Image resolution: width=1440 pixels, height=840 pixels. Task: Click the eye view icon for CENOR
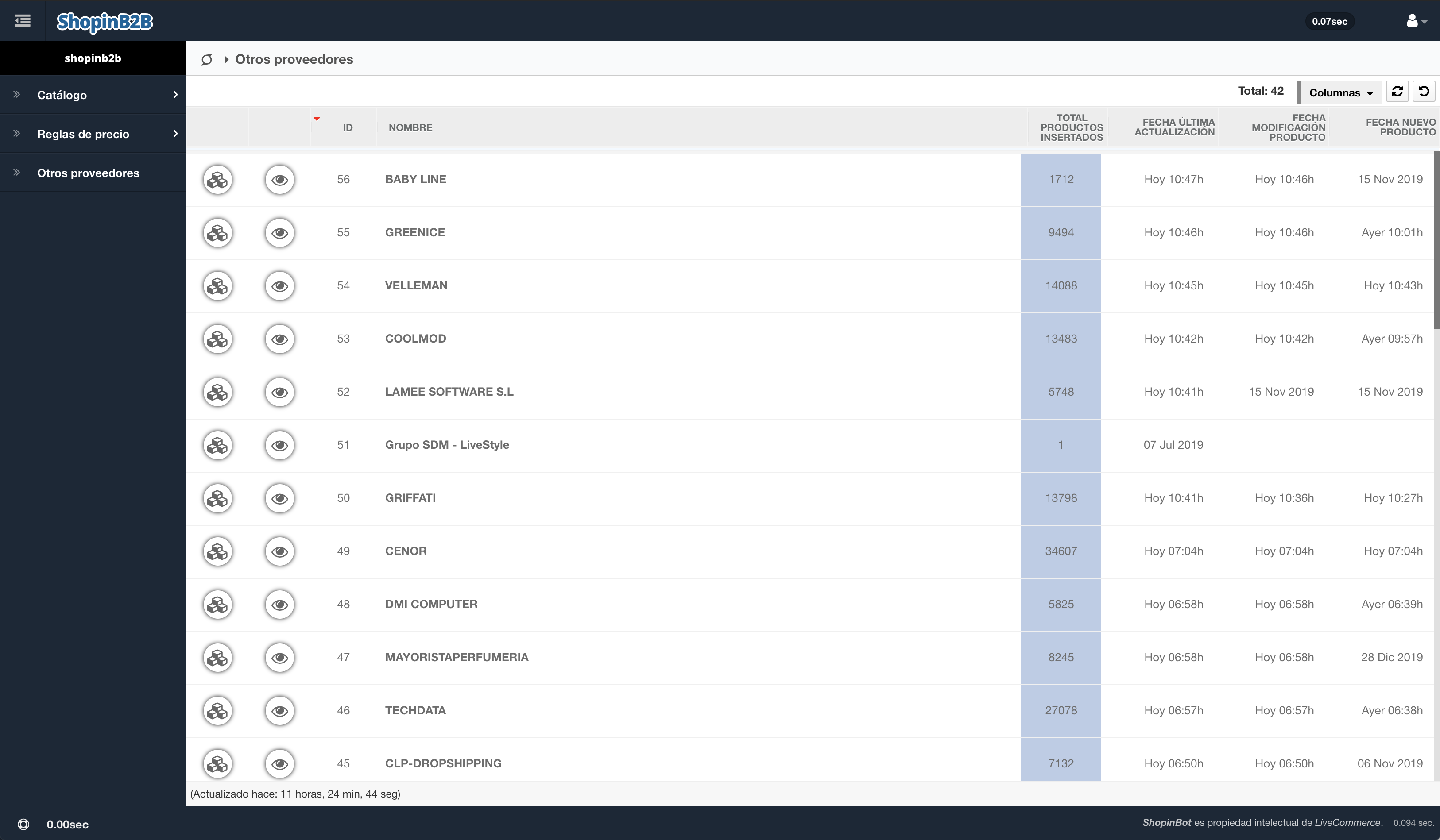[x=279, y=551]
